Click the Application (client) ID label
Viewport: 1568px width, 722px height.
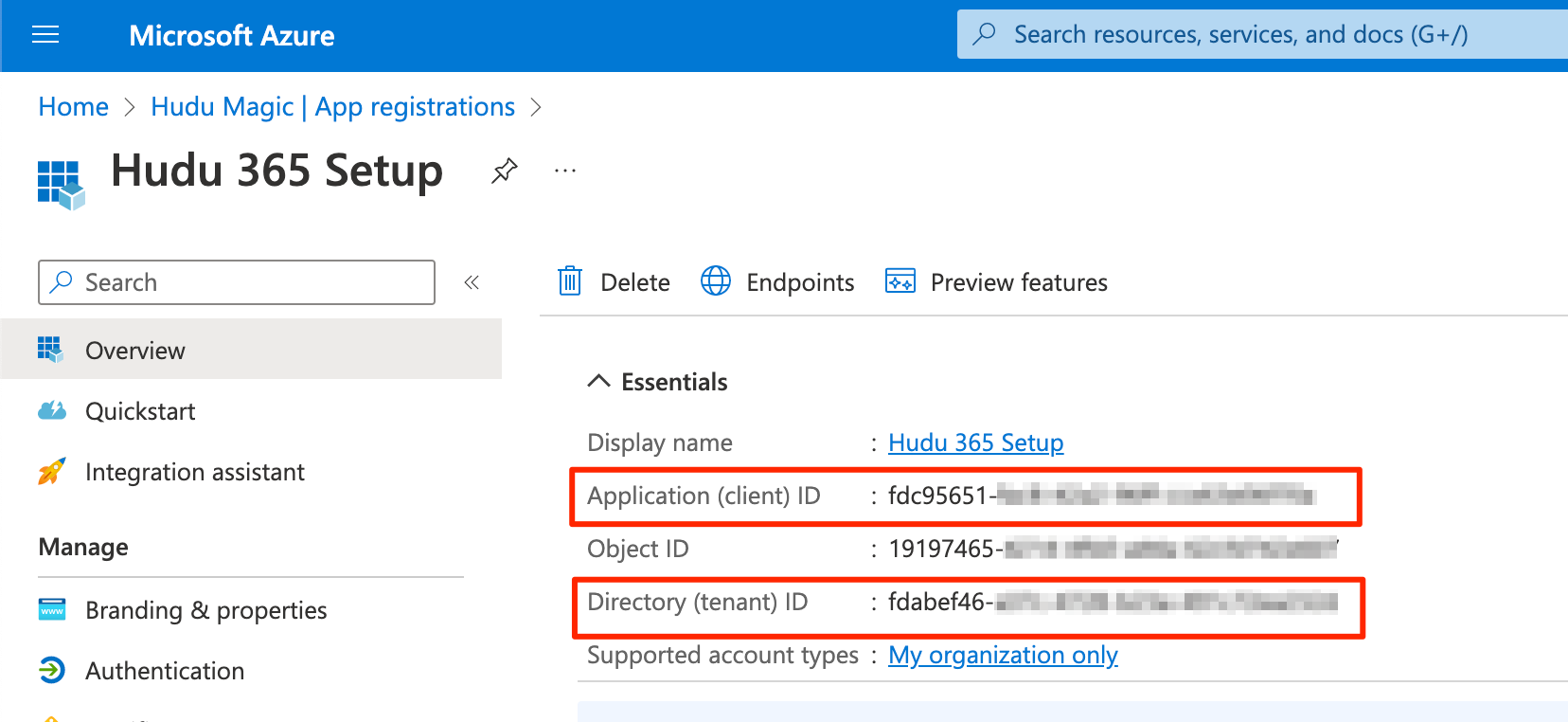[x=704, y=496]
